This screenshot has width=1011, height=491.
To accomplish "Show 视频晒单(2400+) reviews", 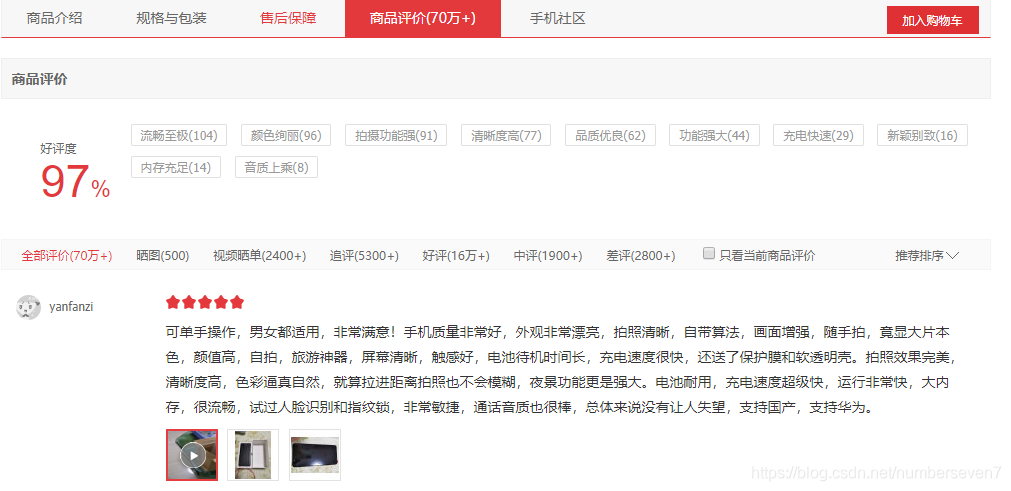I will point(259,256).
